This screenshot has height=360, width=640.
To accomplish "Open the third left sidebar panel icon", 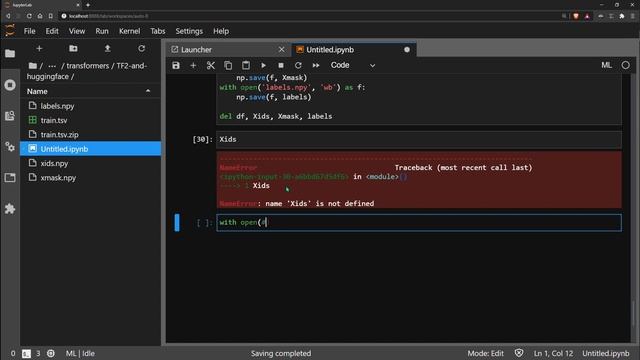I will [x=10, y=116].
